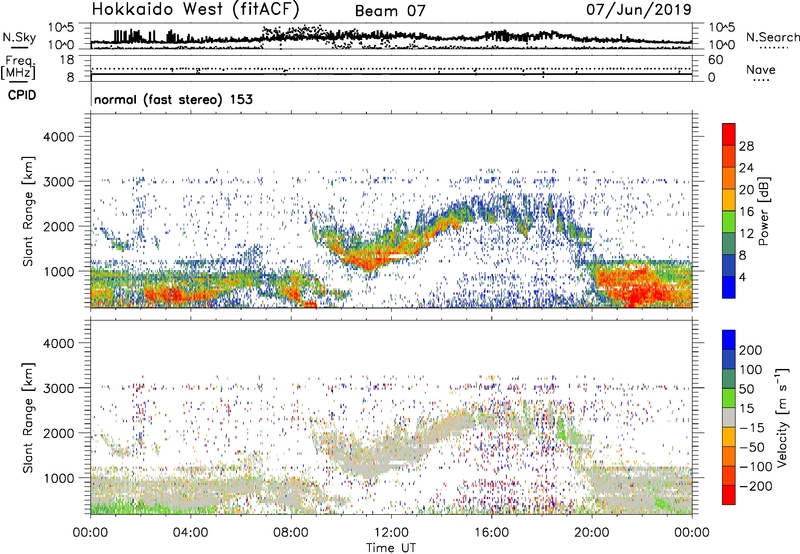Select the "-200" value on the Velocity colorbar
Viewport: 800px width, 554px height.
[x=756, y=486]
